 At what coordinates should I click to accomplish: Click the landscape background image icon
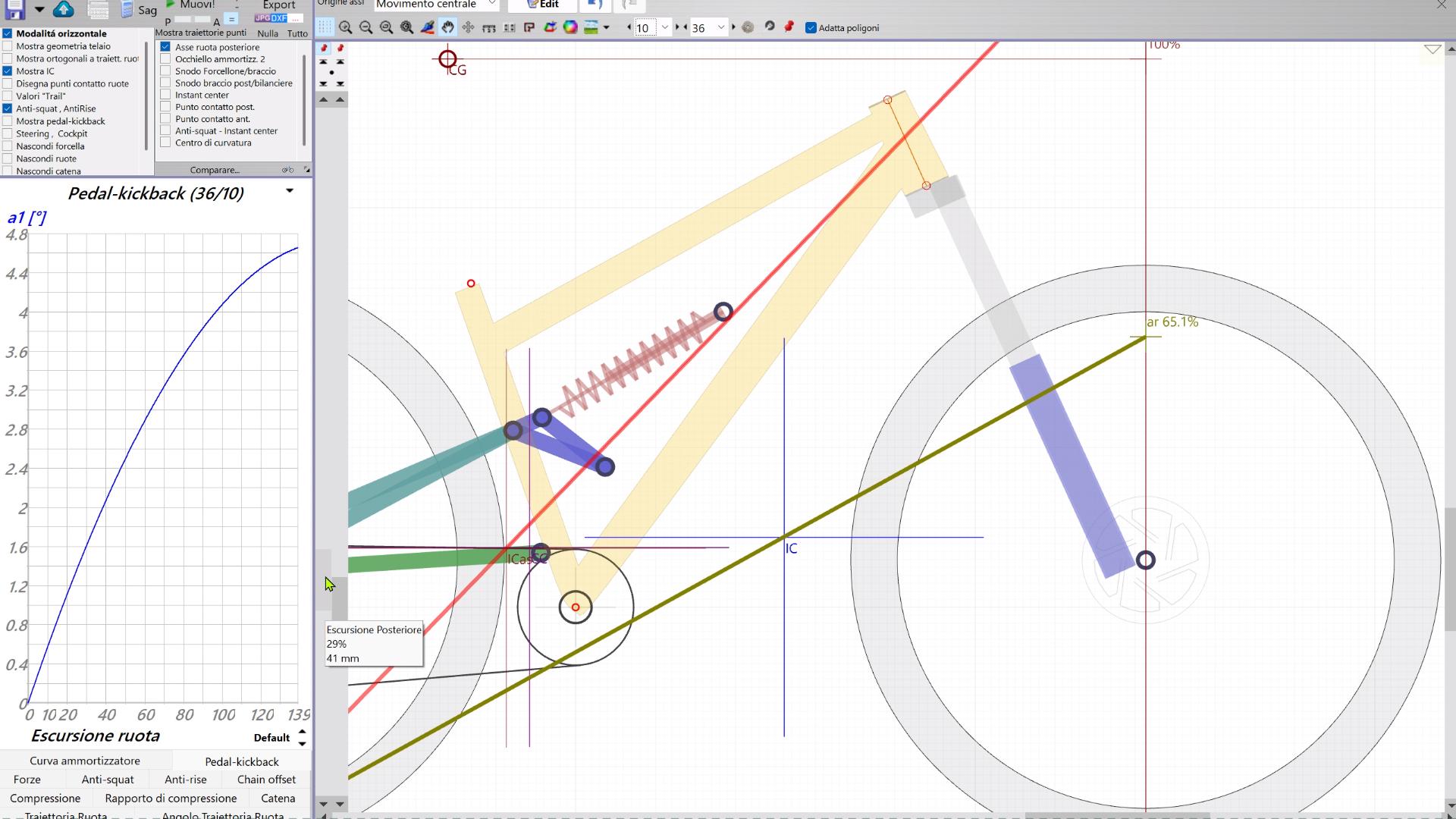point(591,27)
